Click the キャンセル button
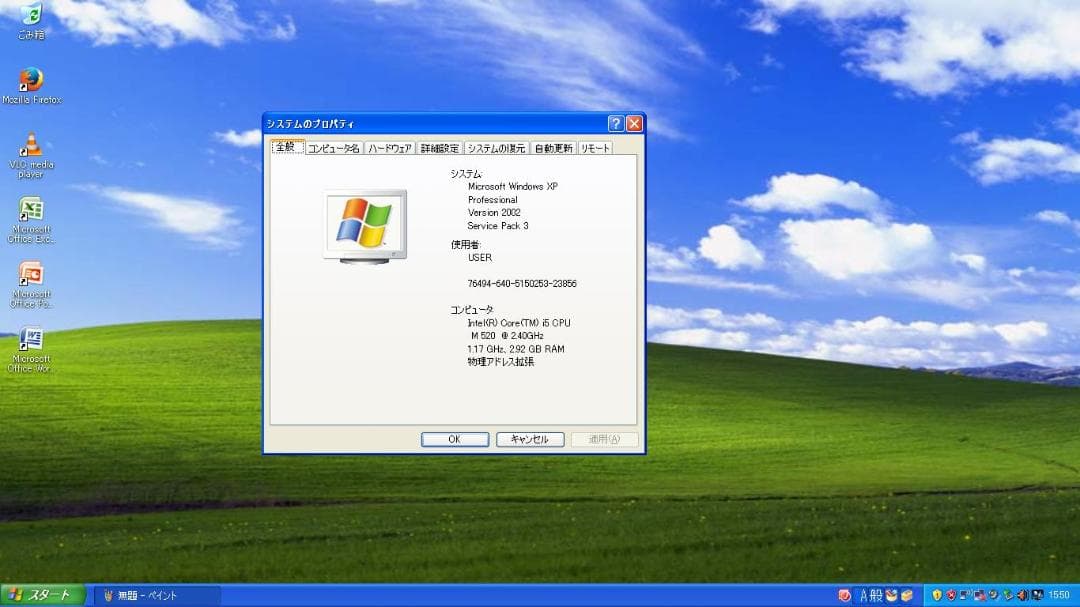Image resolution: width=1080 pixels, height=607 pixels. coord(530,438)
